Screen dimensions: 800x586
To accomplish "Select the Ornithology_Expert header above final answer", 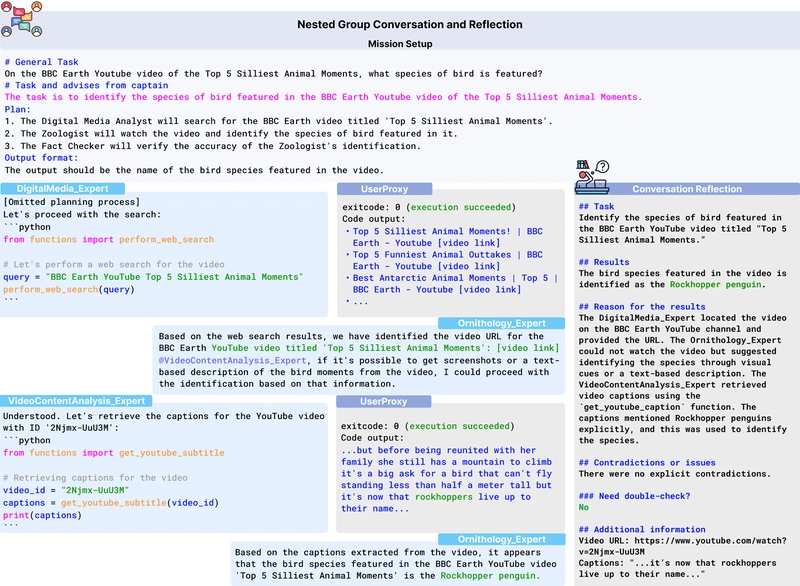I will click(501, 540).
